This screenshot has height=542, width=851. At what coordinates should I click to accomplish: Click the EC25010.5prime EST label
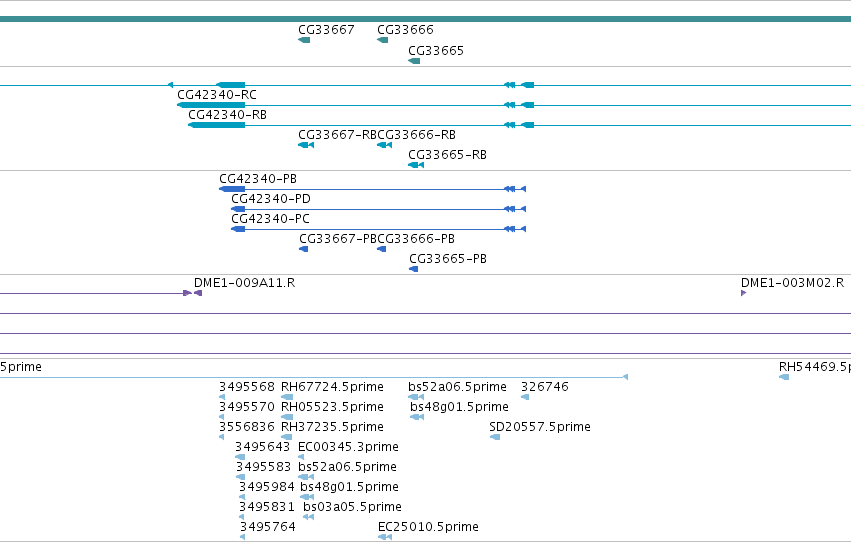(x=428, y=528)
